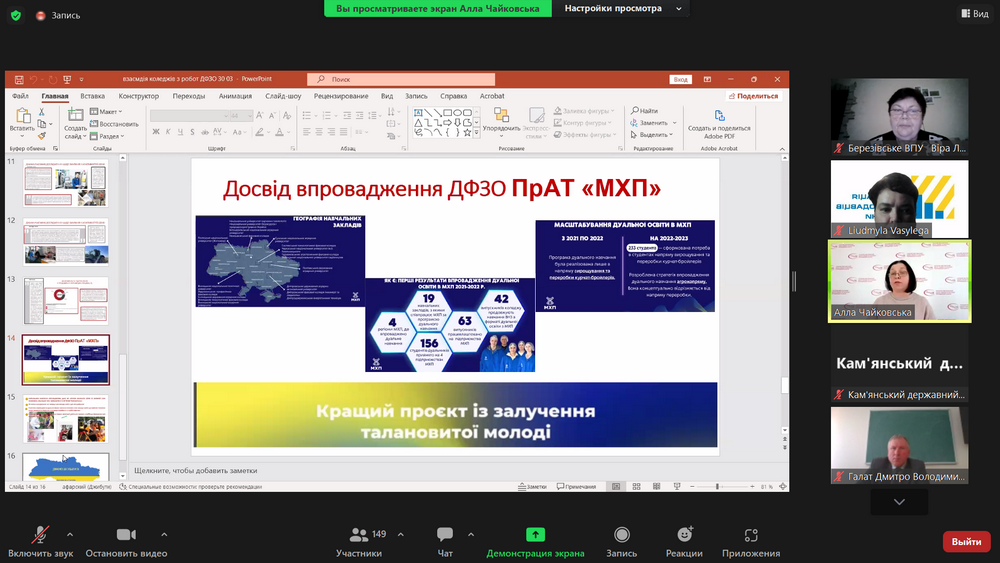
Task: Toggle underline Ч formatting
Action: coord(180,132)
